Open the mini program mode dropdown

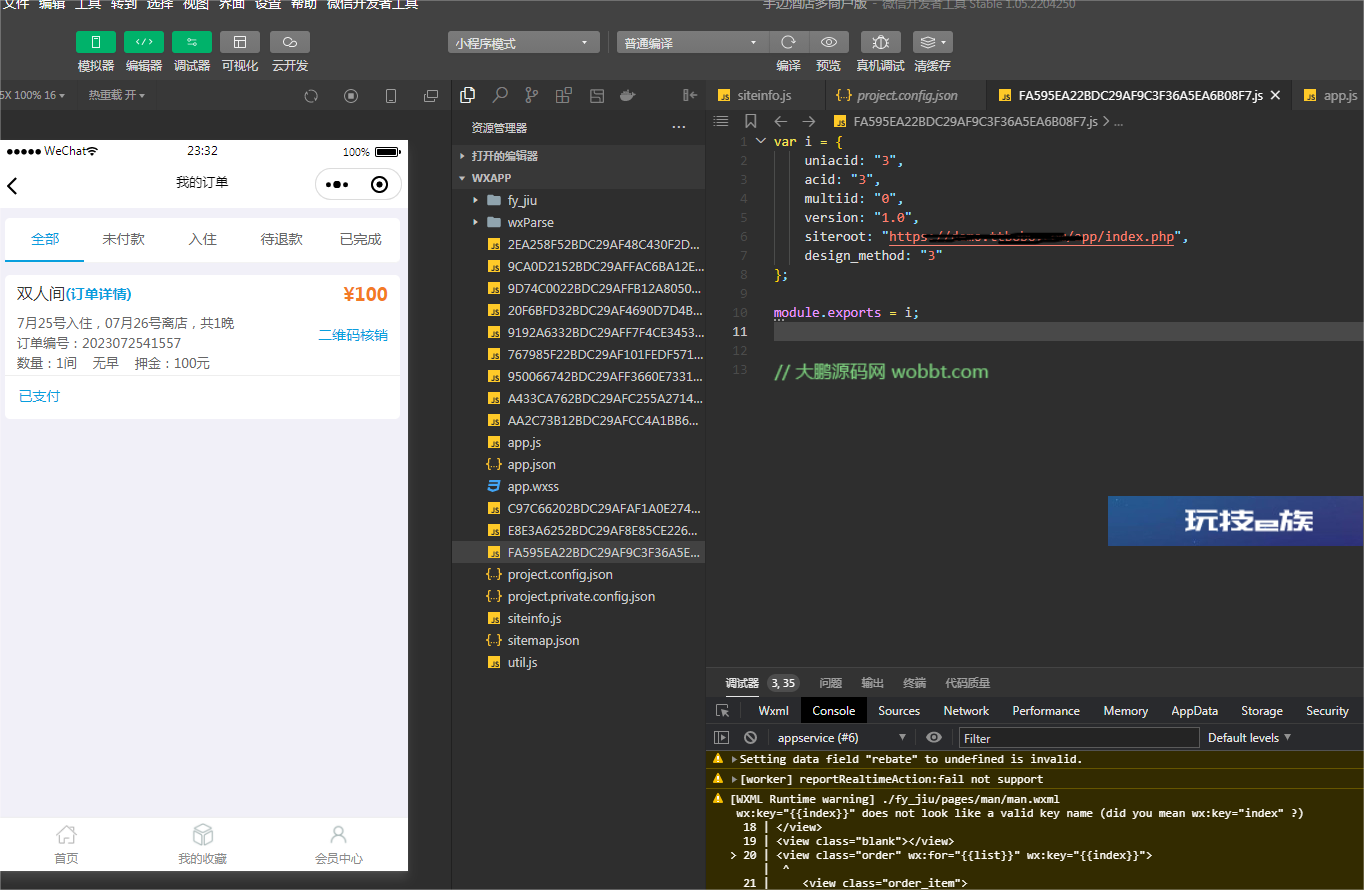523,43
